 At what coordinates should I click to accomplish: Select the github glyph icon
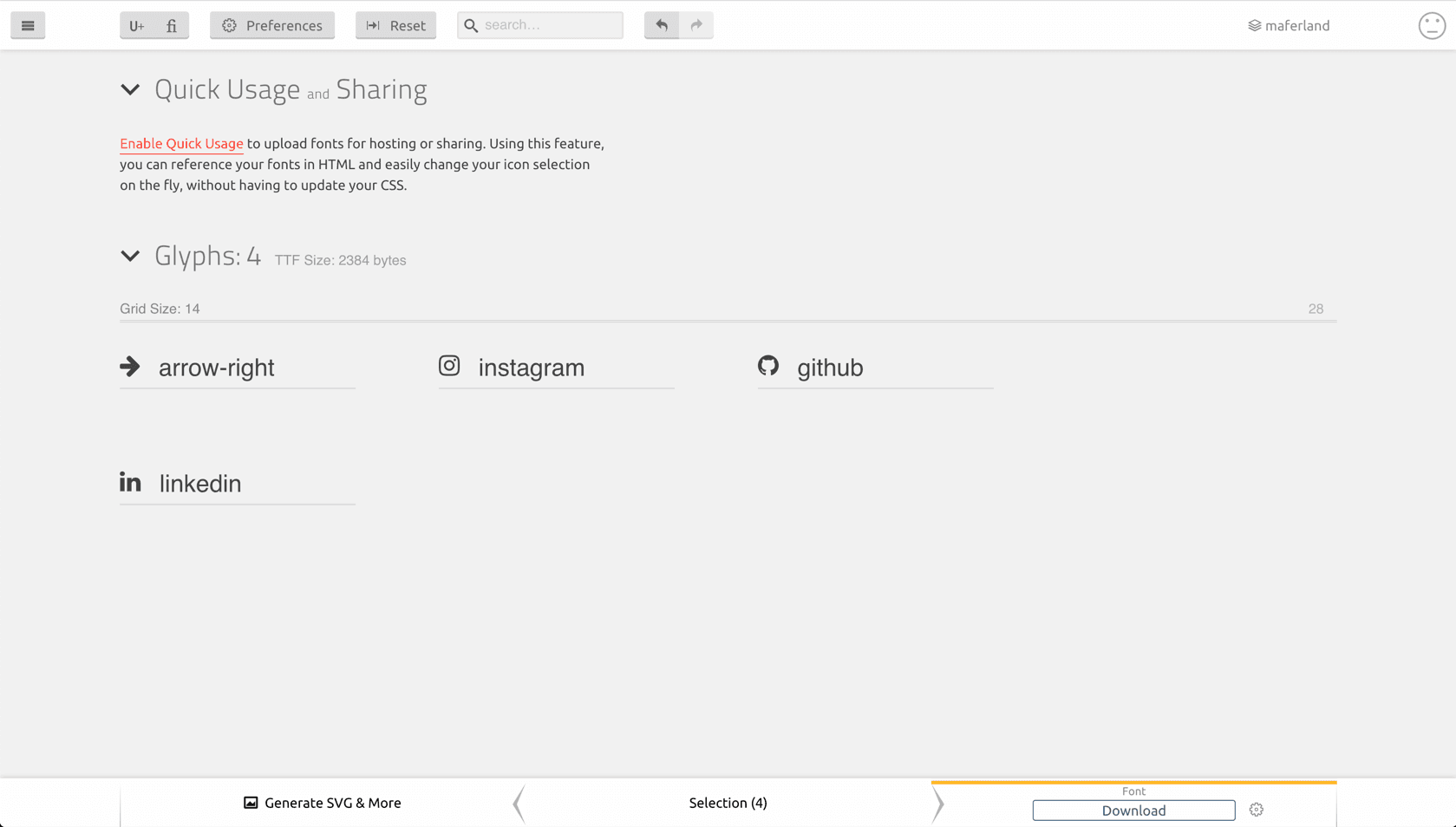pyautogui.click(x=768, y=366)
